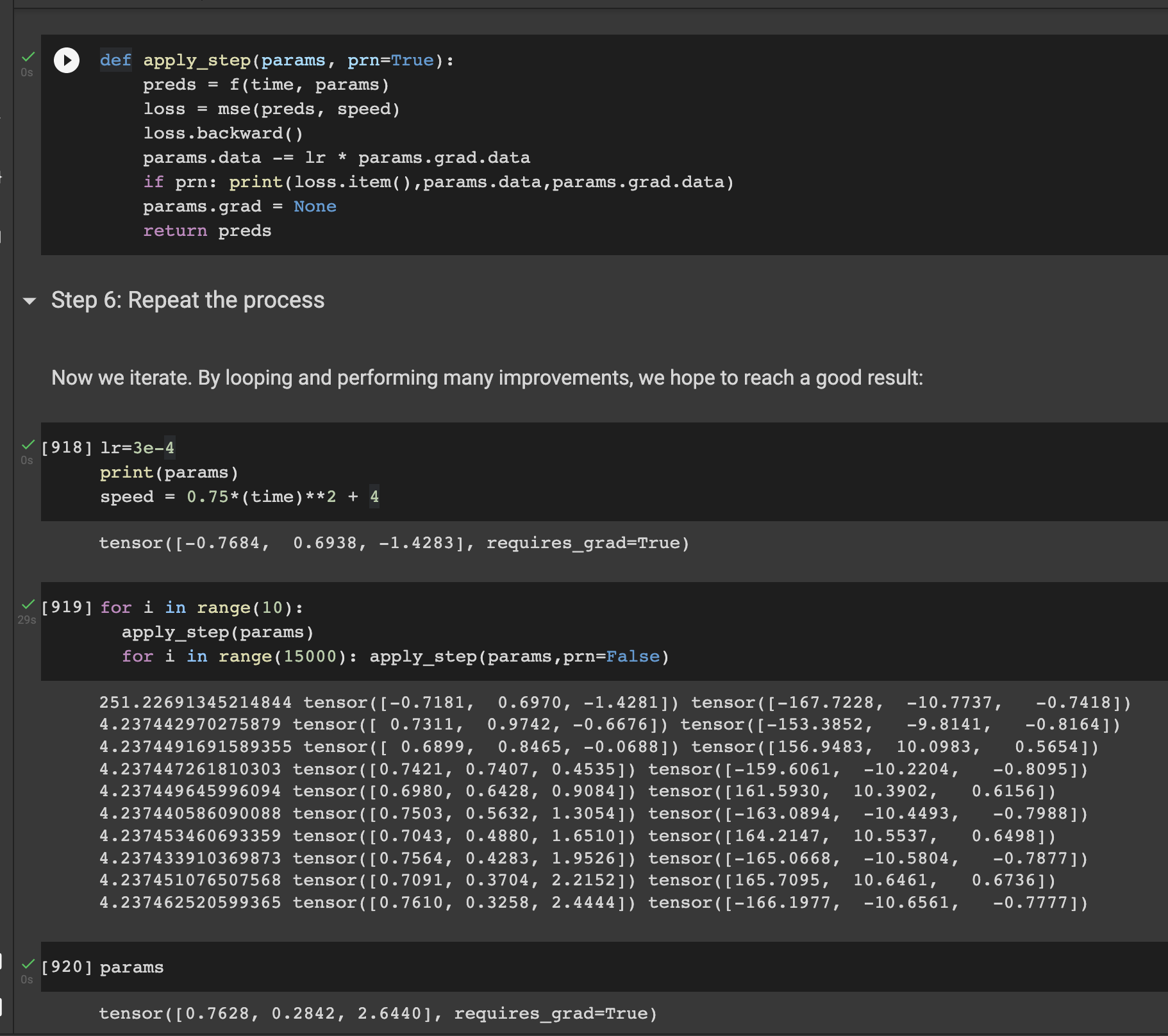Click the [918] execution counter
Image resolution: width=1168 pixels, height=1036 pixels.
[x=67, y=447]
